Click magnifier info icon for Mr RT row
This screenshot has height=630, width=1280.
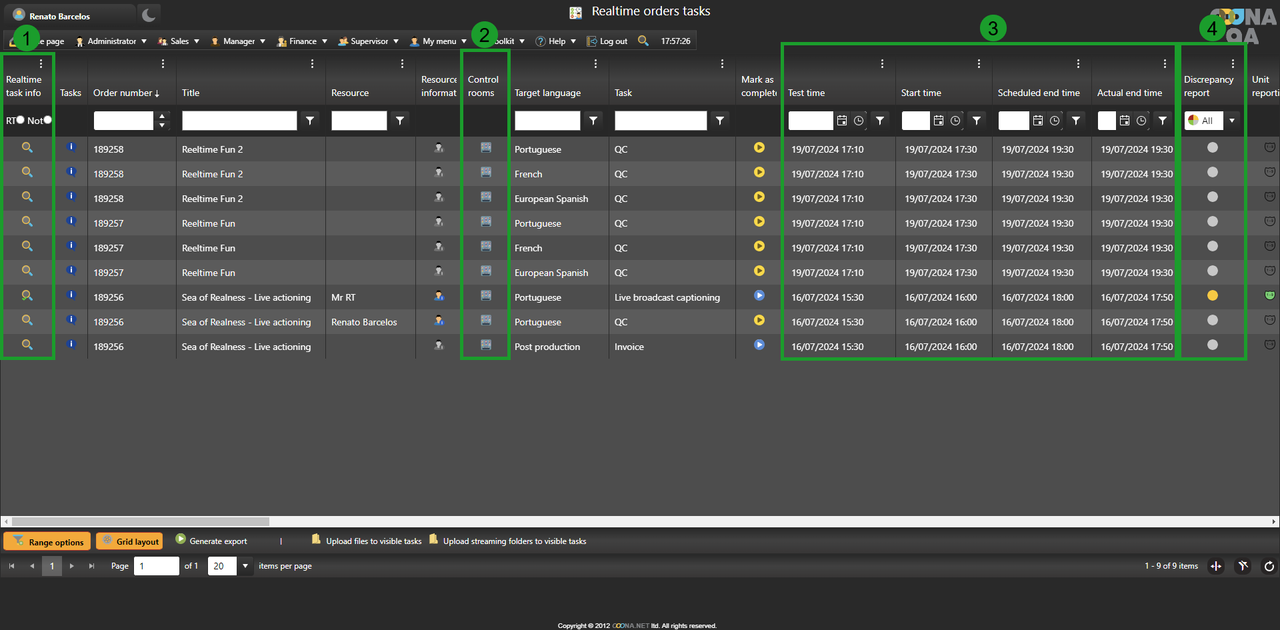tap(28, 296)
